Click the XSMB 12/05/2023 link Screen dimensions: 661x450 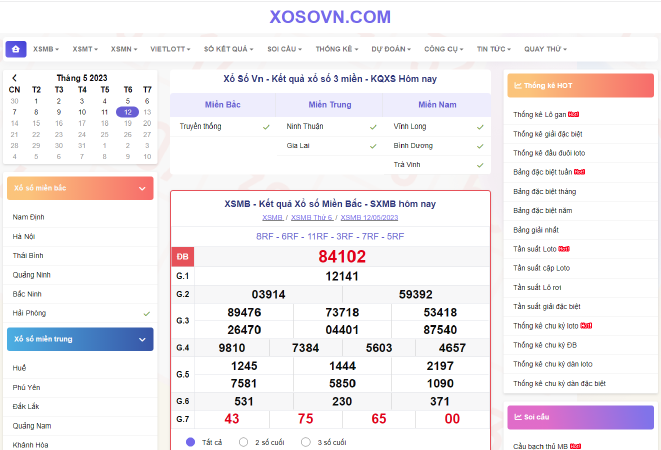pyautogui.click(x=369, y=218)
